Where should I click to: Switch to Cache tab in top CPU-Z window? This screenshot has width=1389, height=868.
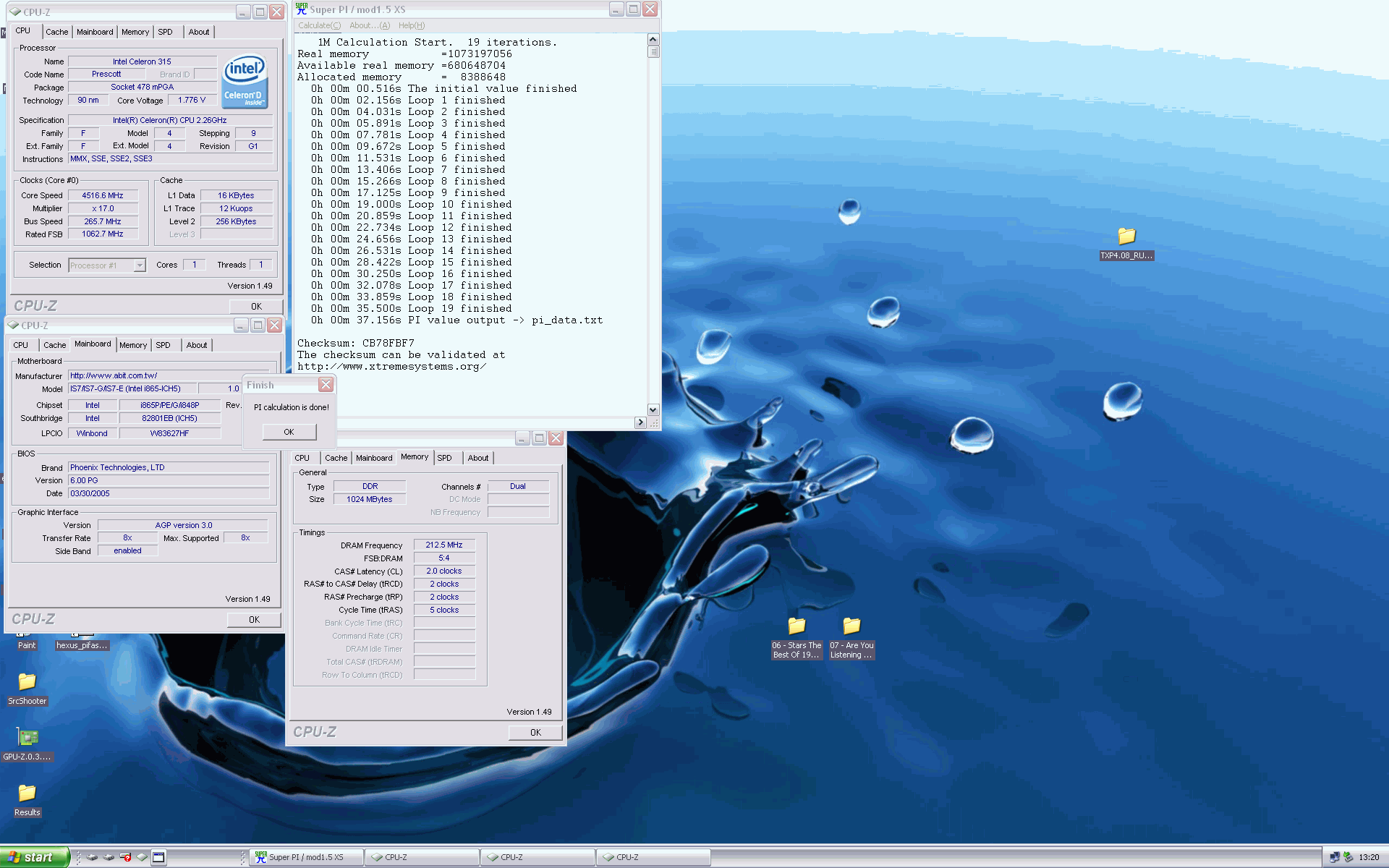tap(57, 32)
